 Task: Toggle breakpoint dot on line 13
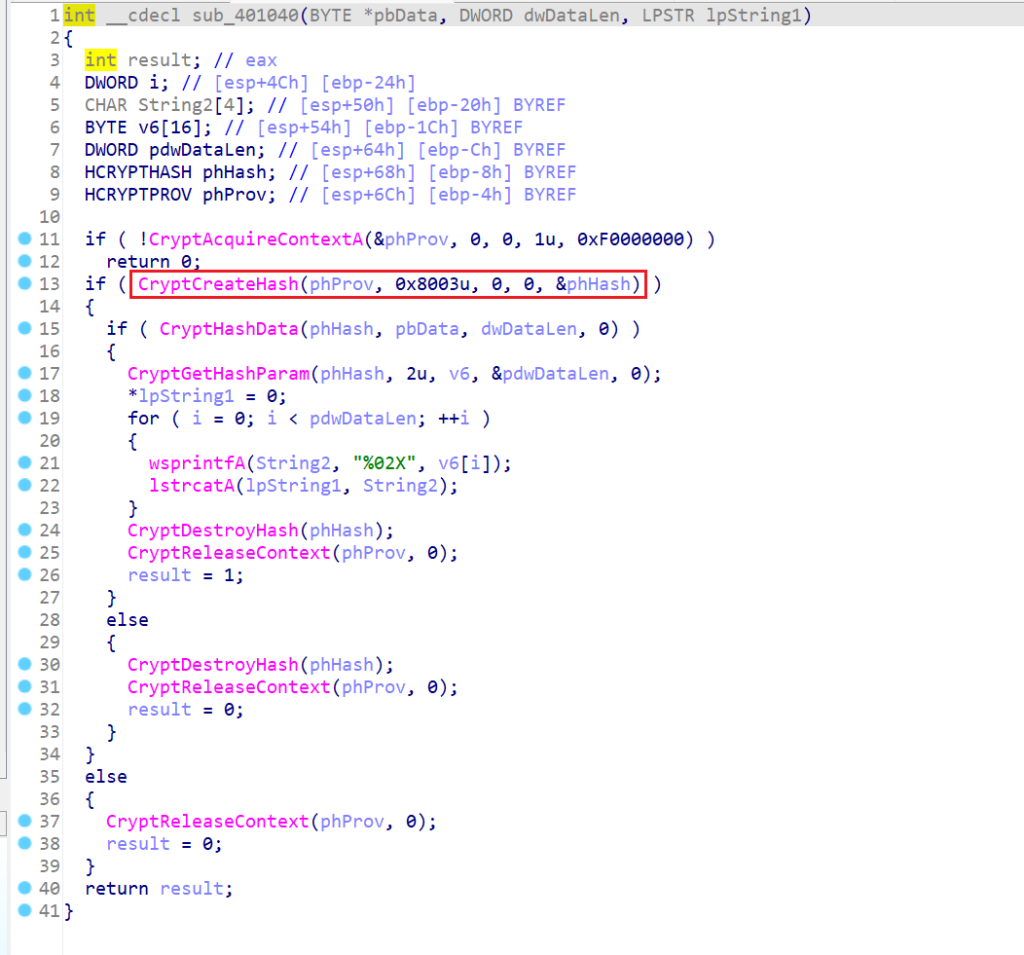(25, 284)
